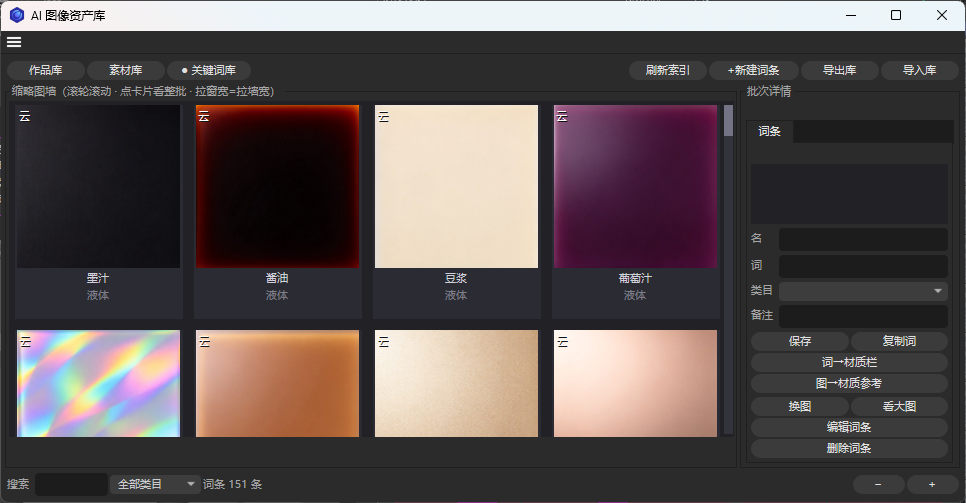Switch to the 作品库 library
Viewport: 966px width, 503px height.
(46, 70)
